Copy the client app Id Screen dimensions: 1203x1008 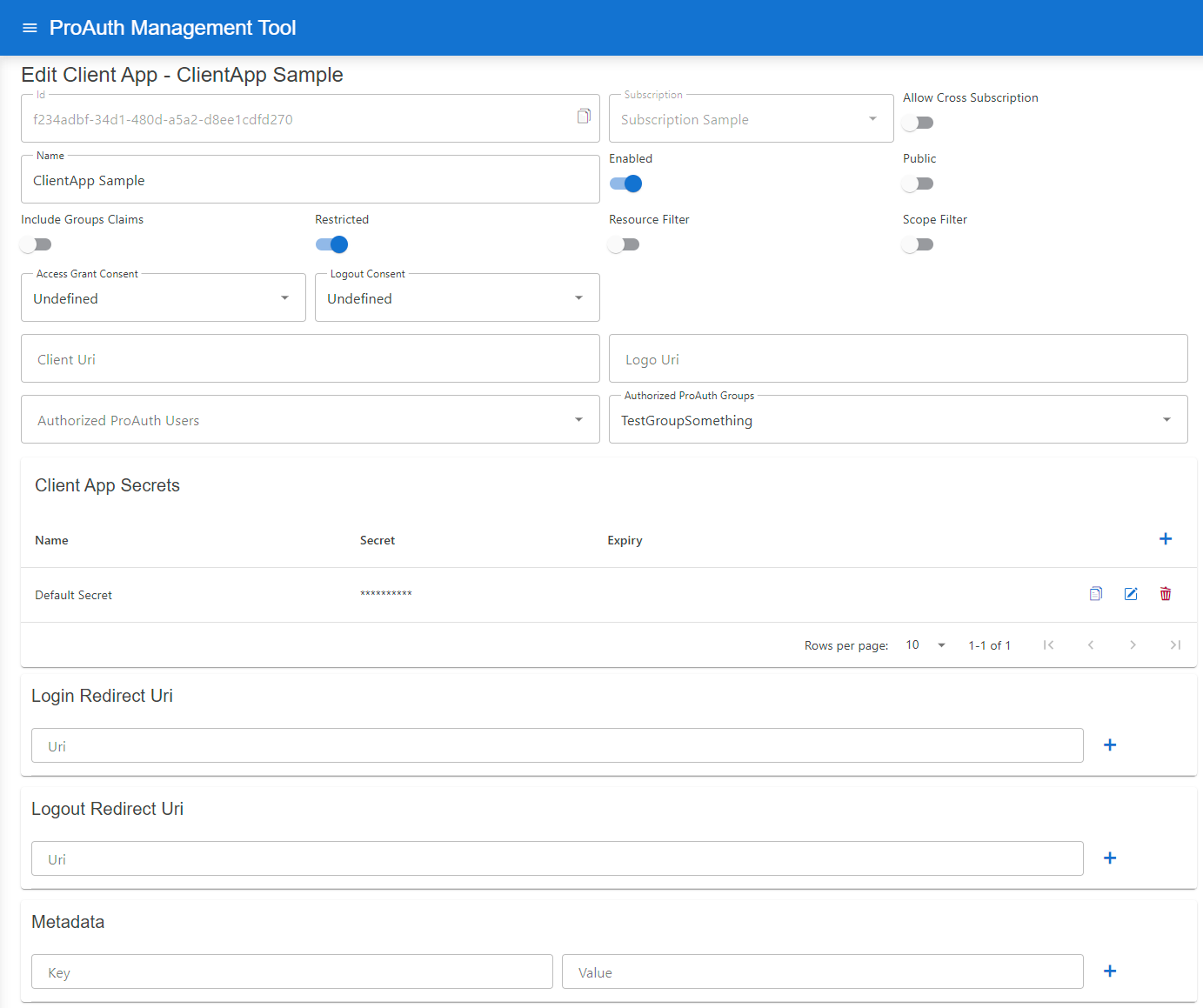584,116
